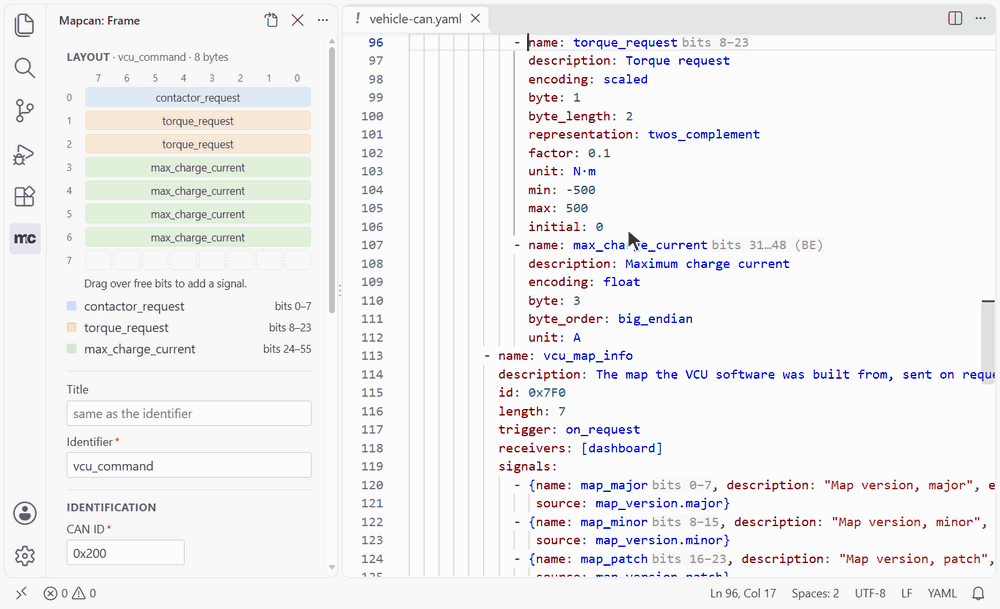1000x609 pixels.
Task: Open the Manage settings gear
Action: coord(25,555)
